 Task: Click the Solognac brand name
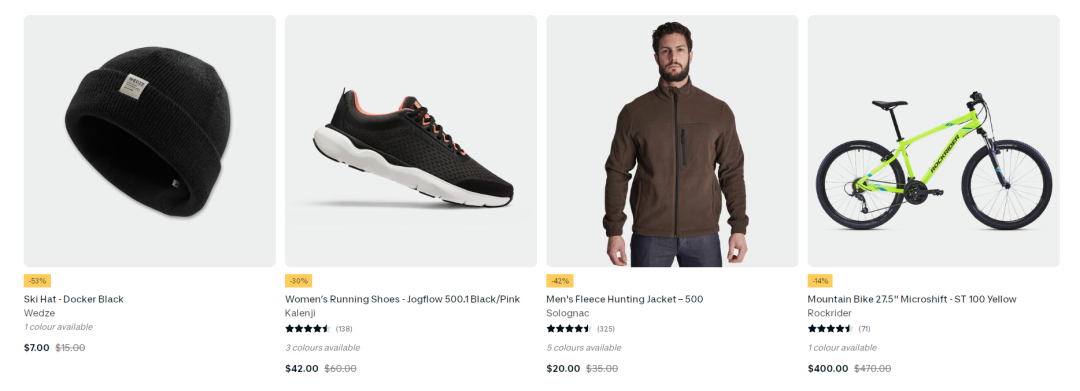pos(568,313)
